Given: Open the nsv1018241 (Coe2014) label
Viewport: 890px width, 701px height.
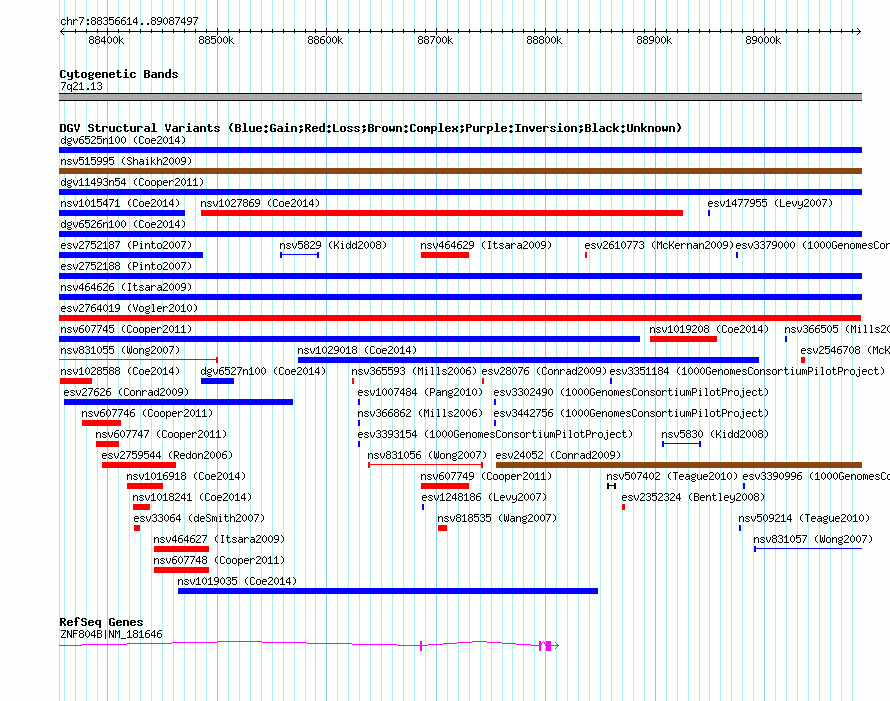Looking at the screenshot, I should pos(192,497).
